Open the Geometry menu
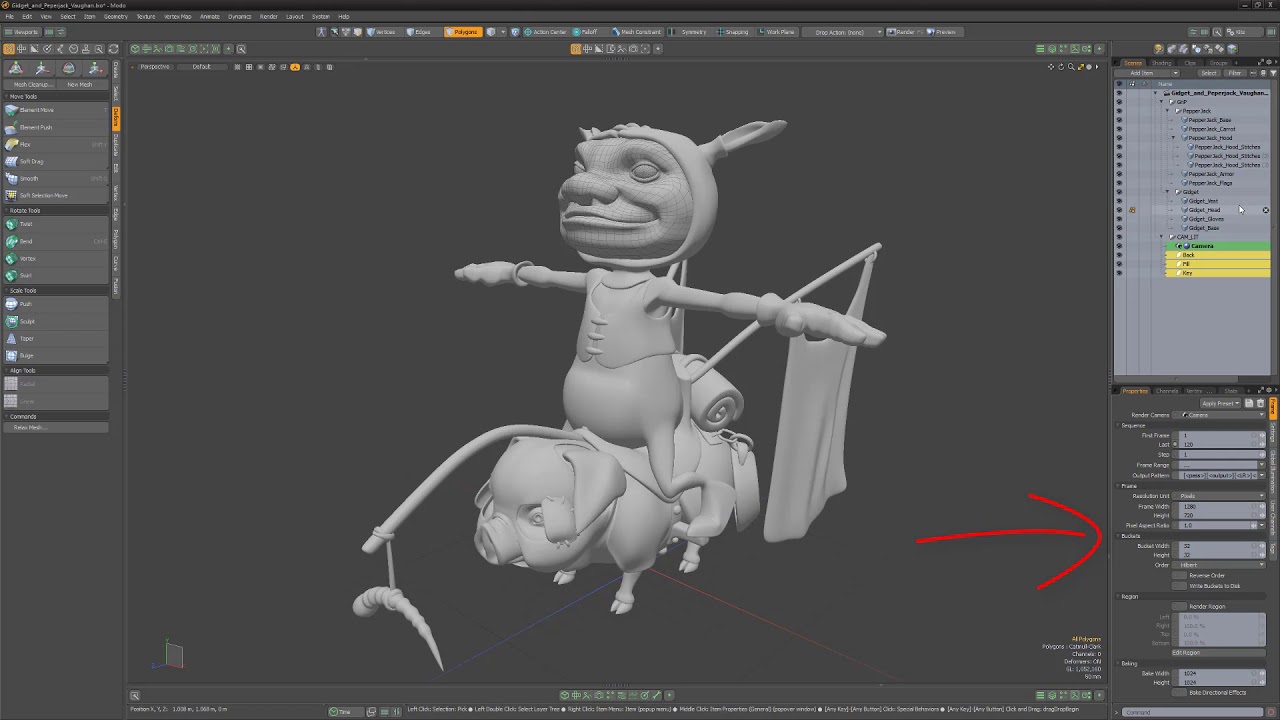 pos(115,16)
